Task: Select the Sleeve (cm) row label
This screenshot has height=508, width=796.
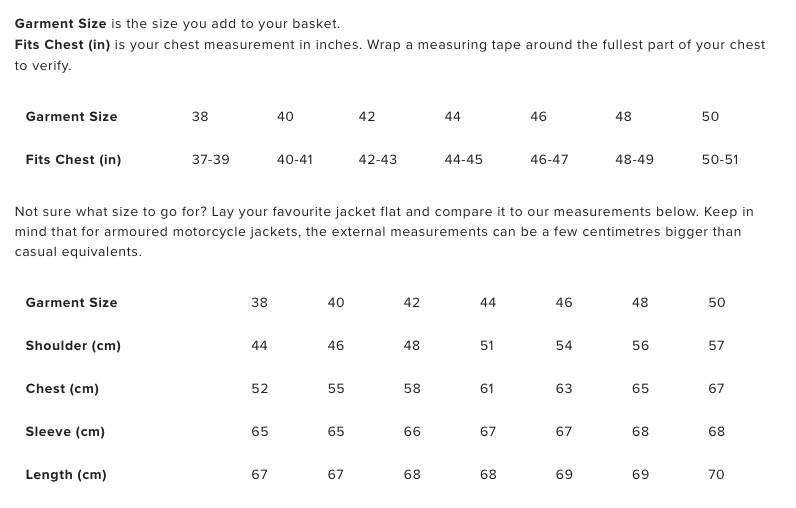Action: (65, 432)
